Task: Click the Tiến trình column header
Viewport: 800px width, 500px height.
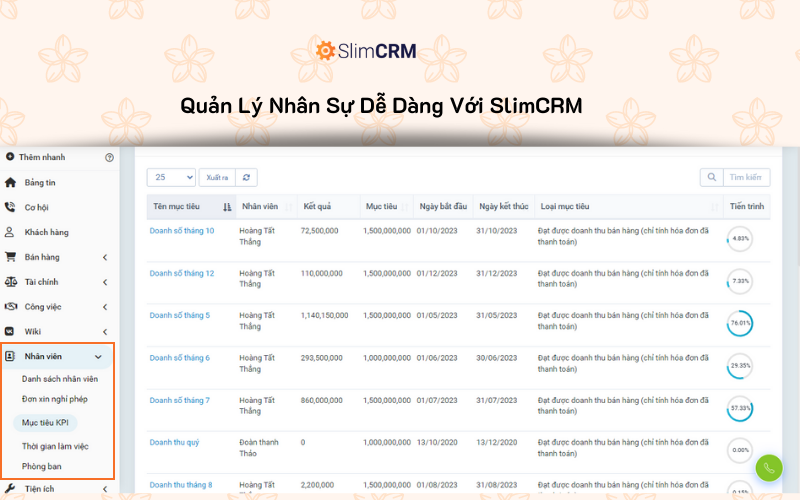Action: (747, 206)
